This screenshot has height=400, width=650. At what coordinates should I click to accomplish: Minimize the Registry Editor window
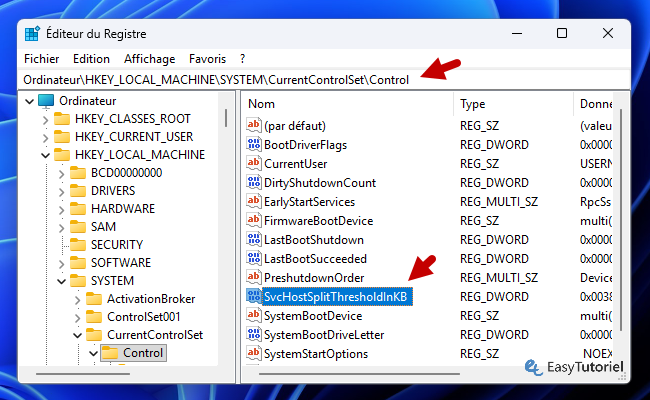(x=517, y=33)
